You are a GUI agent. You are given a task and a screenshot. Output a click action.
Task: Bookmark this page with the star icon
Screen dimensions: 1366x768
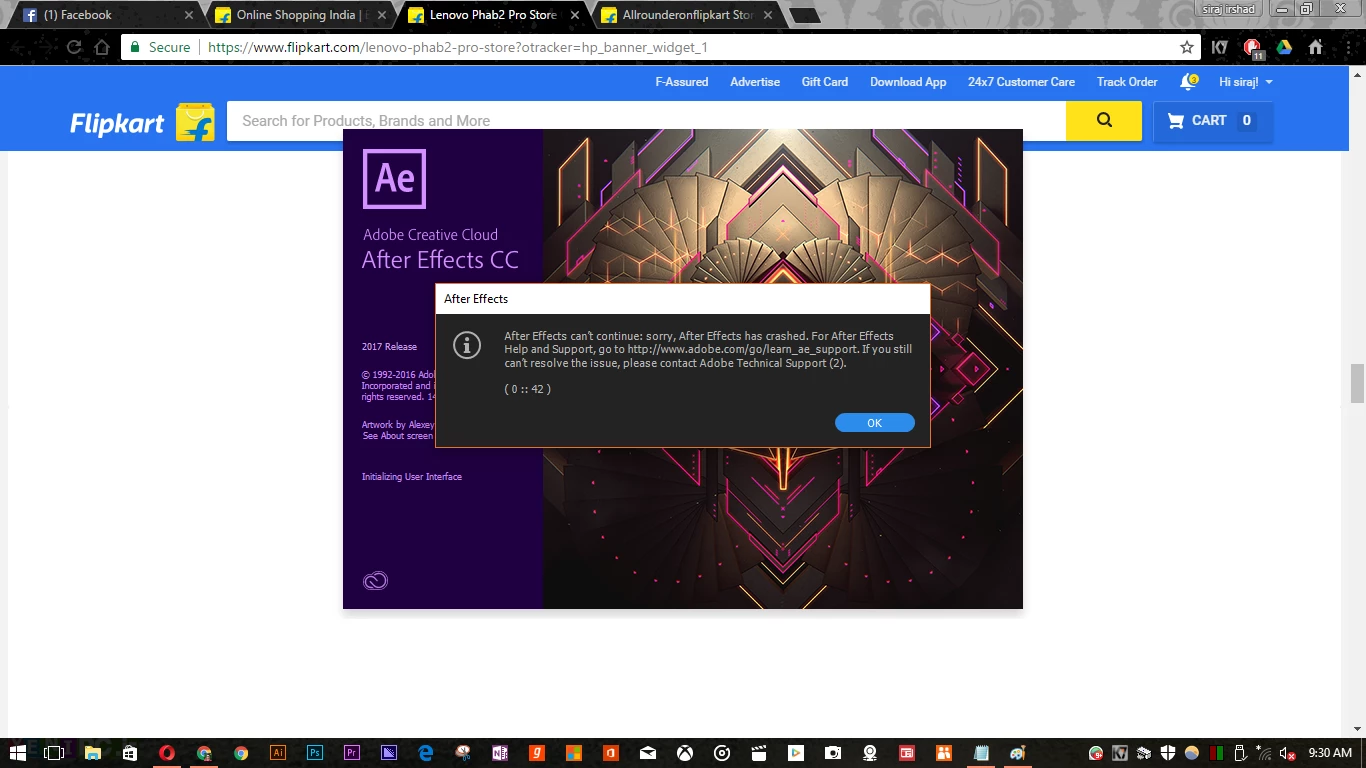pyautogui.click(x=1187, y=47)
